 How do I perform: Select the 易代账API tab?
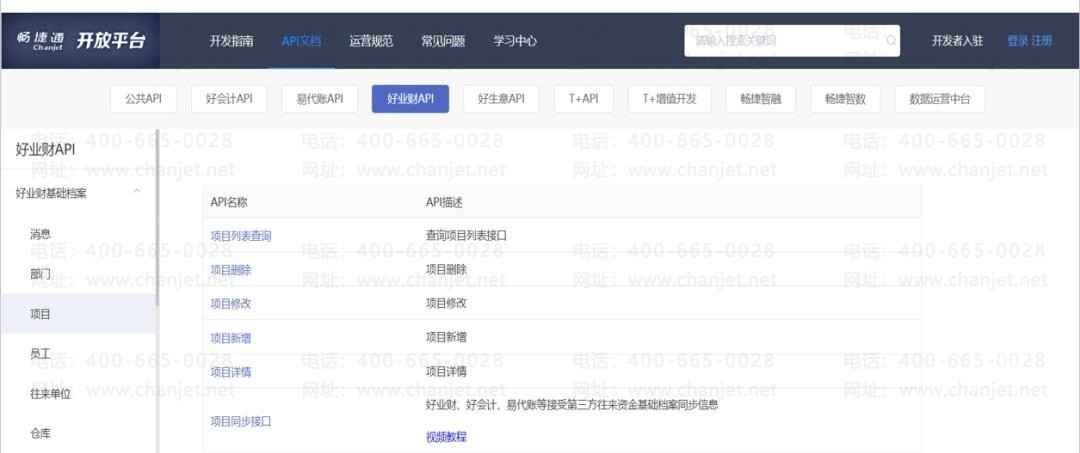320,98
